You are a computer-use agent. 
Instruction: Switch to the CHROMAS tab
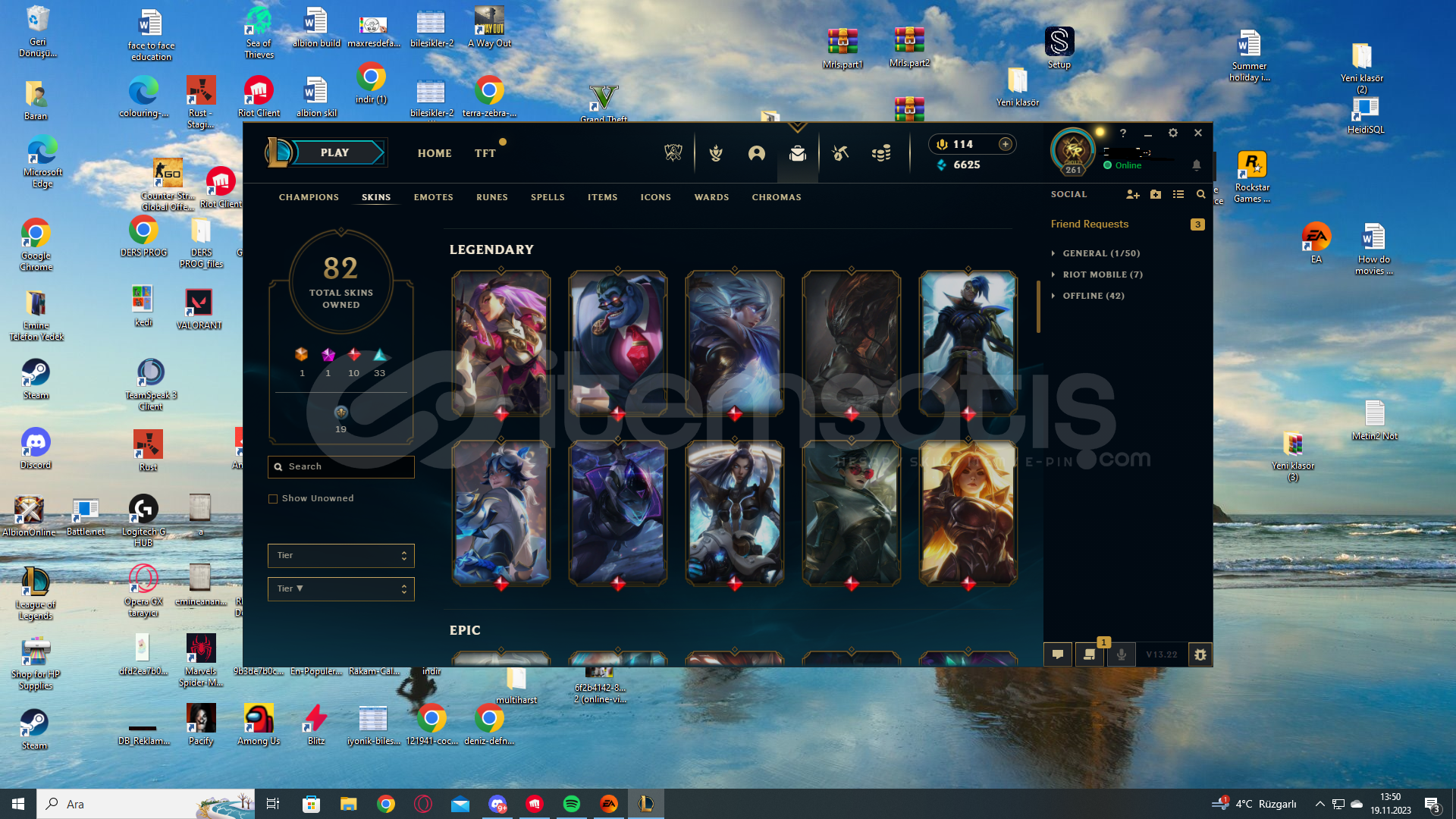click(776, 197)
